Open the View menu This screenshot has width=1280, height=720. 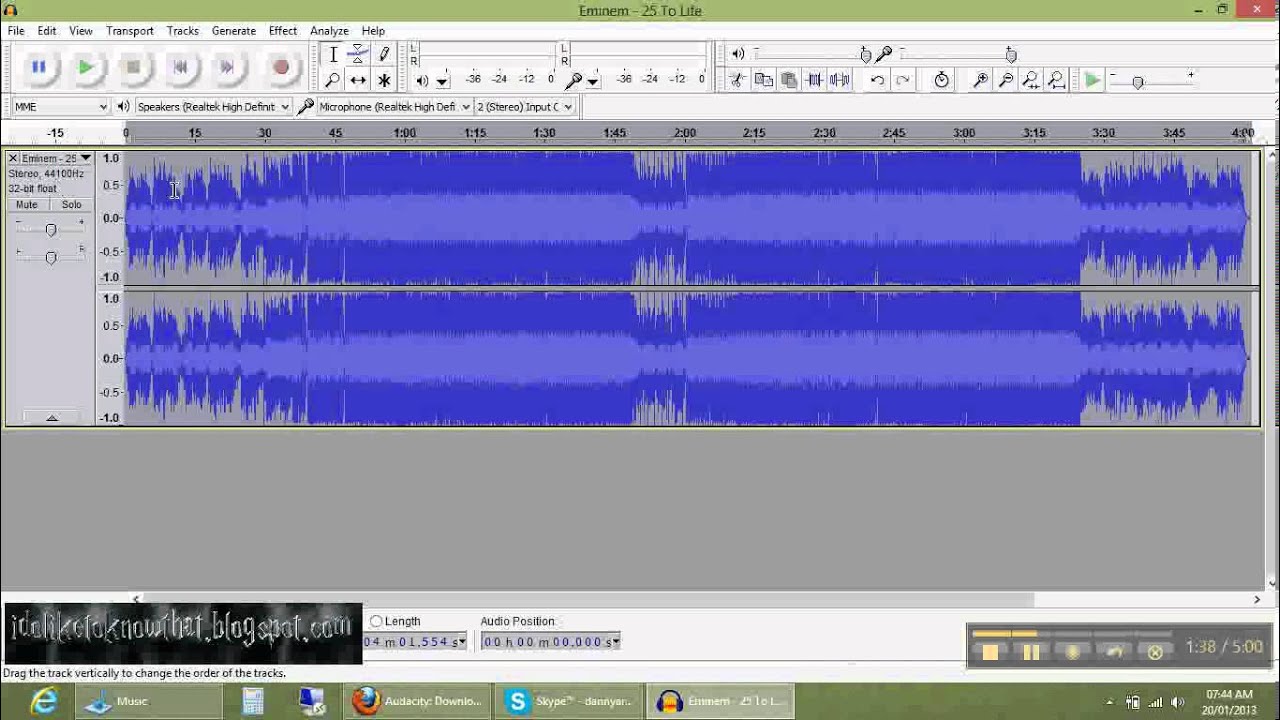click(81, 31)
